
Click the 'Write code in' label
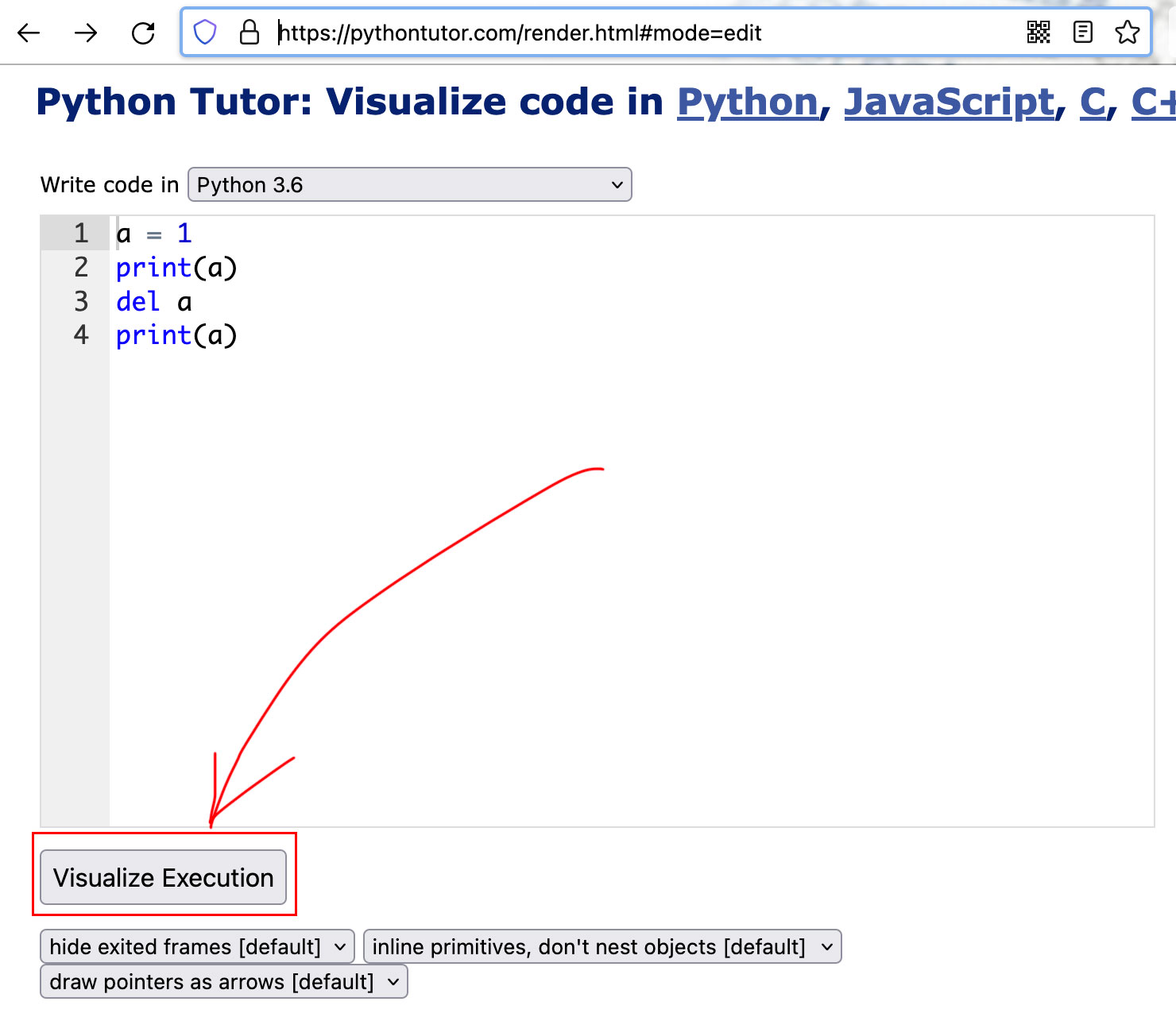tap(110, 184)
